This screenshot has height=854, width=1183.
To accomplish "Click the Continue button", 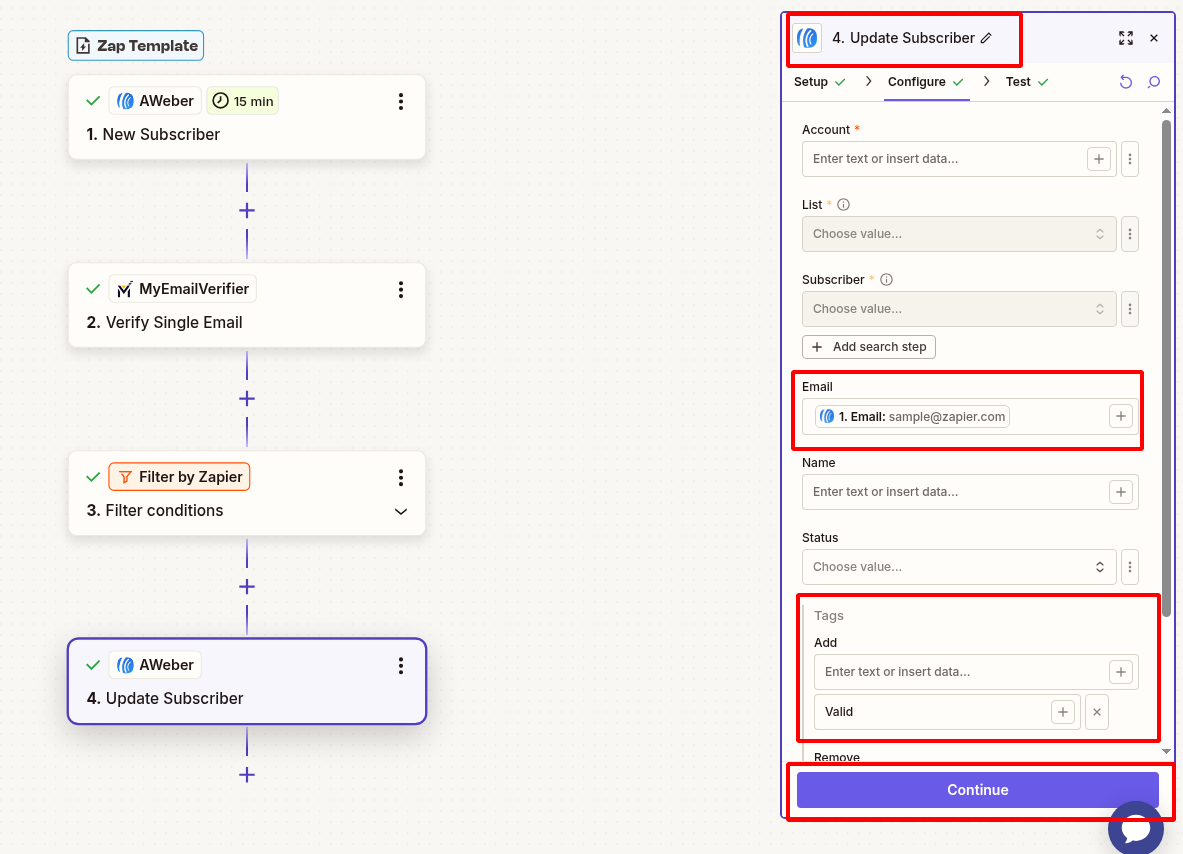I will [x=977, y=790].
